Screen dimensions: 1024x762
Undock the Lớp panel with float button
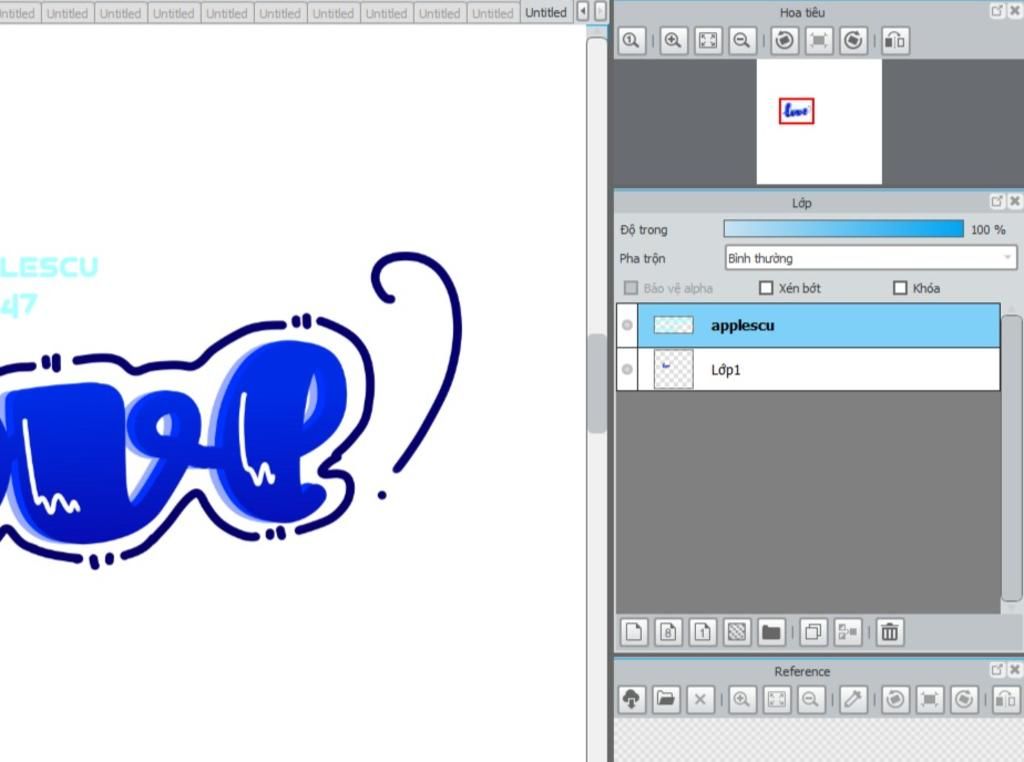point(997,201)
